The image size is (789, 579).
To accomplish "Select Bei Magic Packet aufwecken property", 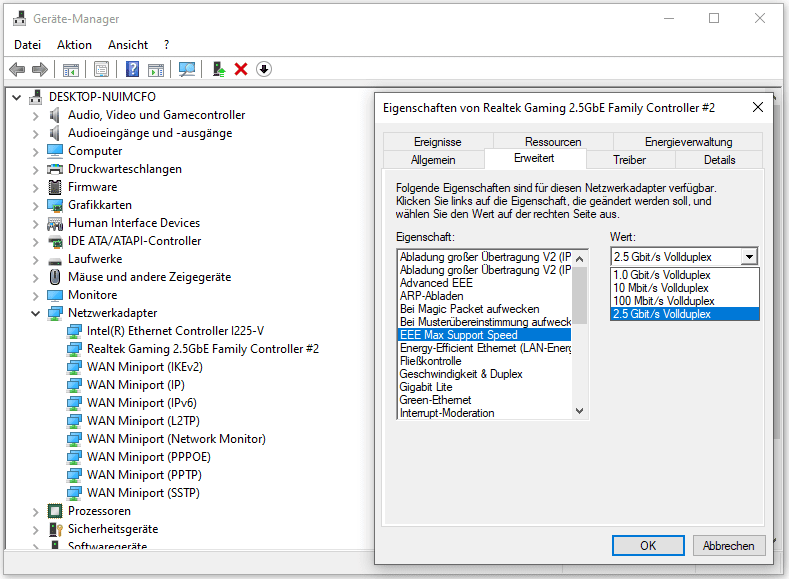I will pos(485,309).
